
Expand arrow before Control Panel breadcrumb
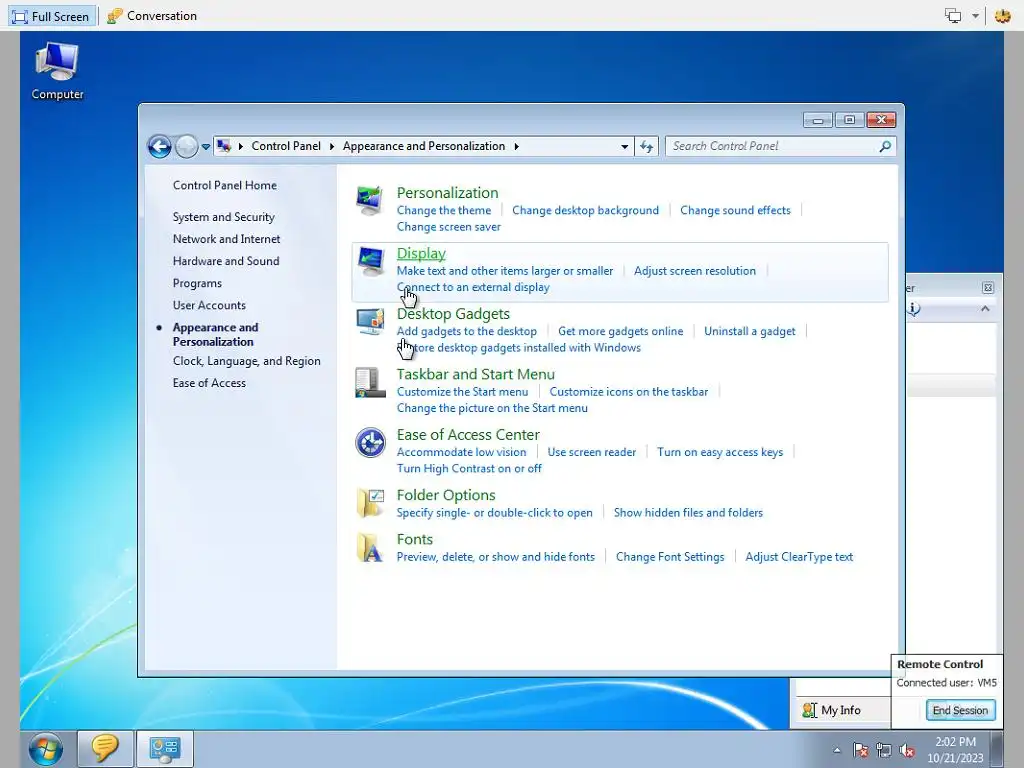pos(240,146)
